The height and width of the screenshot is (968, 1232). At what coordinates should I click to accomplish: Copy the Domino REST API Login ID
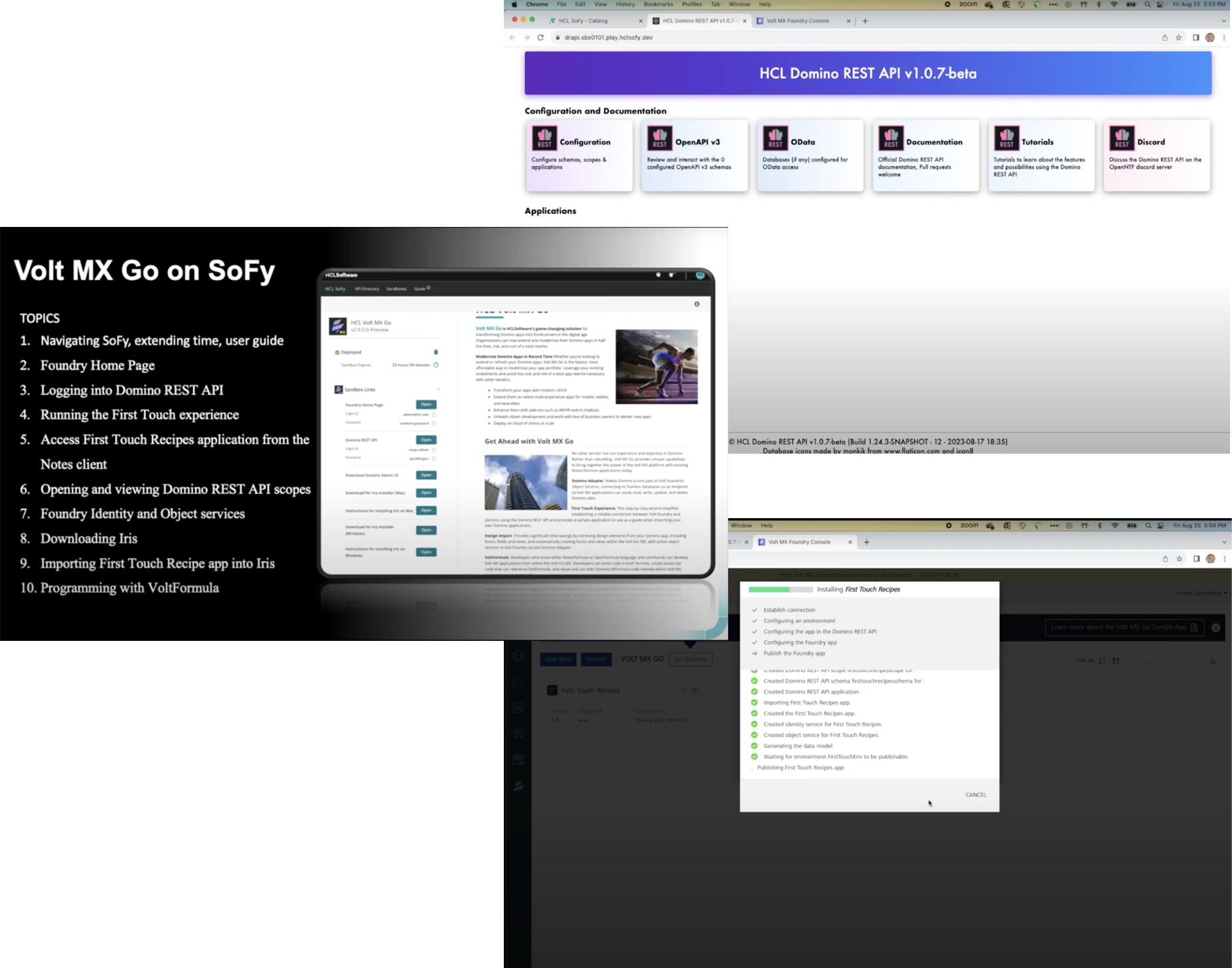click(x=434, y=450)
